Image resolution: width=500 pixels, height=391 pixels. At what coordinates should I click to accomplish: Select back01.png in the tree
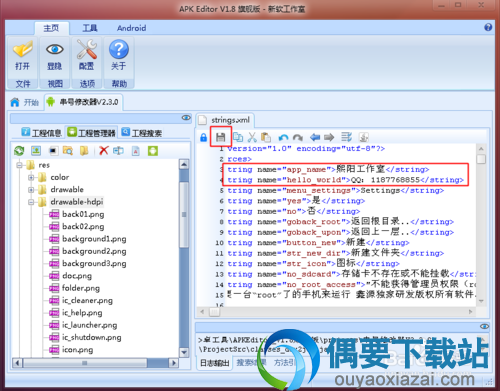click(83, 214)
